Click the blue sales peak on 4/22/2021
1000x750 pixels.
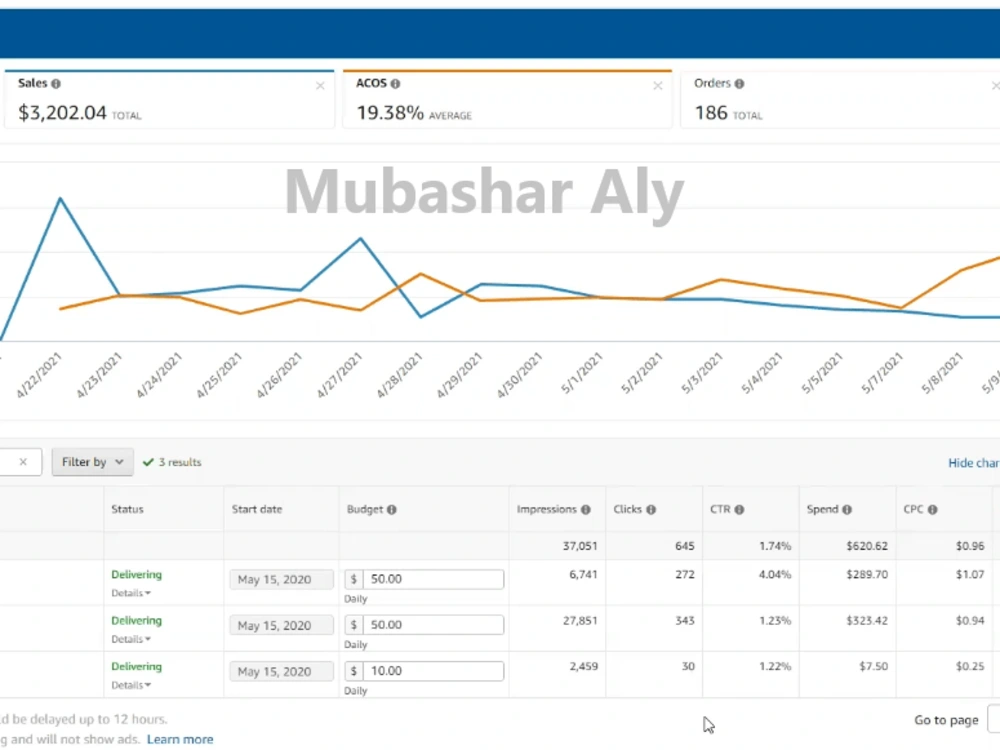click(61, 198)
